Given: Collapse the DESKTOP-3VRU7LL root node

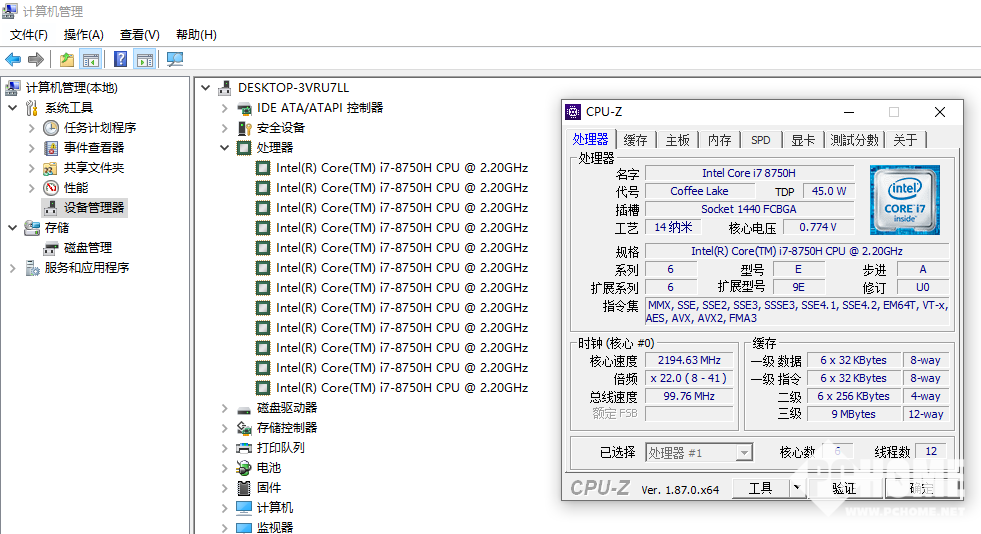Looking at the screenshot, I should pyautogui.click(x=205, y=88).
